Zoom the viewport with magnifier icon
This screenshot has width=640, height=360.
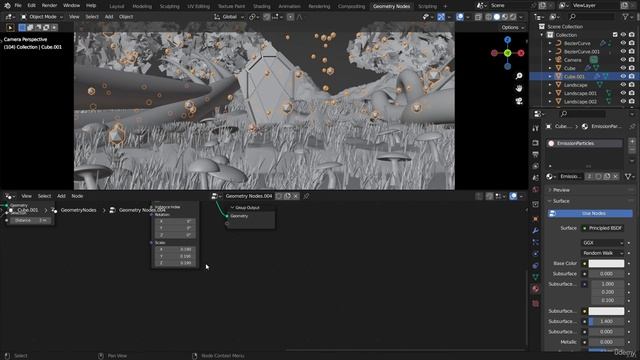(x=519, y=76)
